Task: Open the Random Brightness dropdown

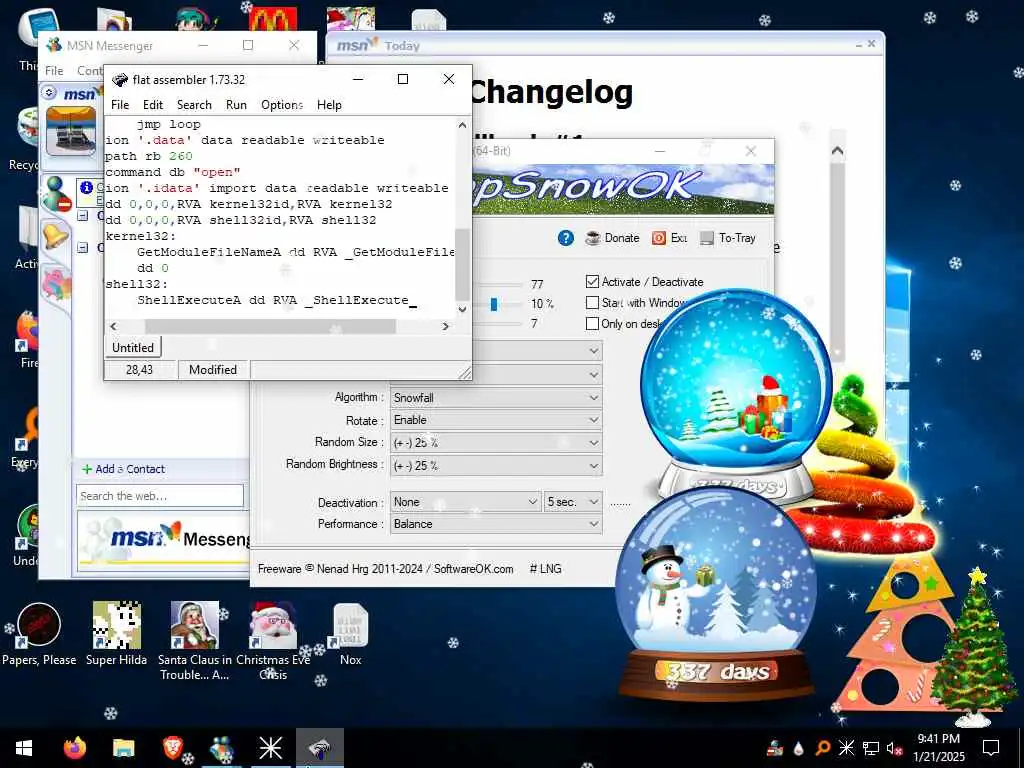Action: click(496, 466)
